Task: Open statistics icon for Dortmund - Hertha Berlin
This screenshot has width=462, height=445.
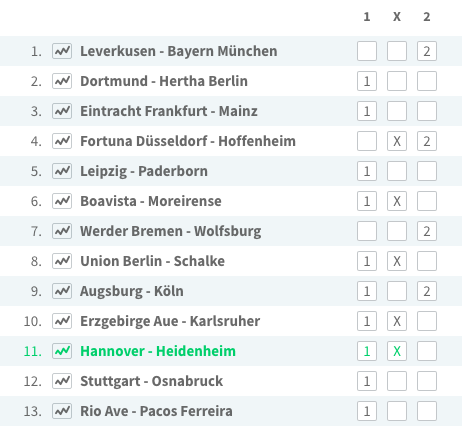Action: 62,81
